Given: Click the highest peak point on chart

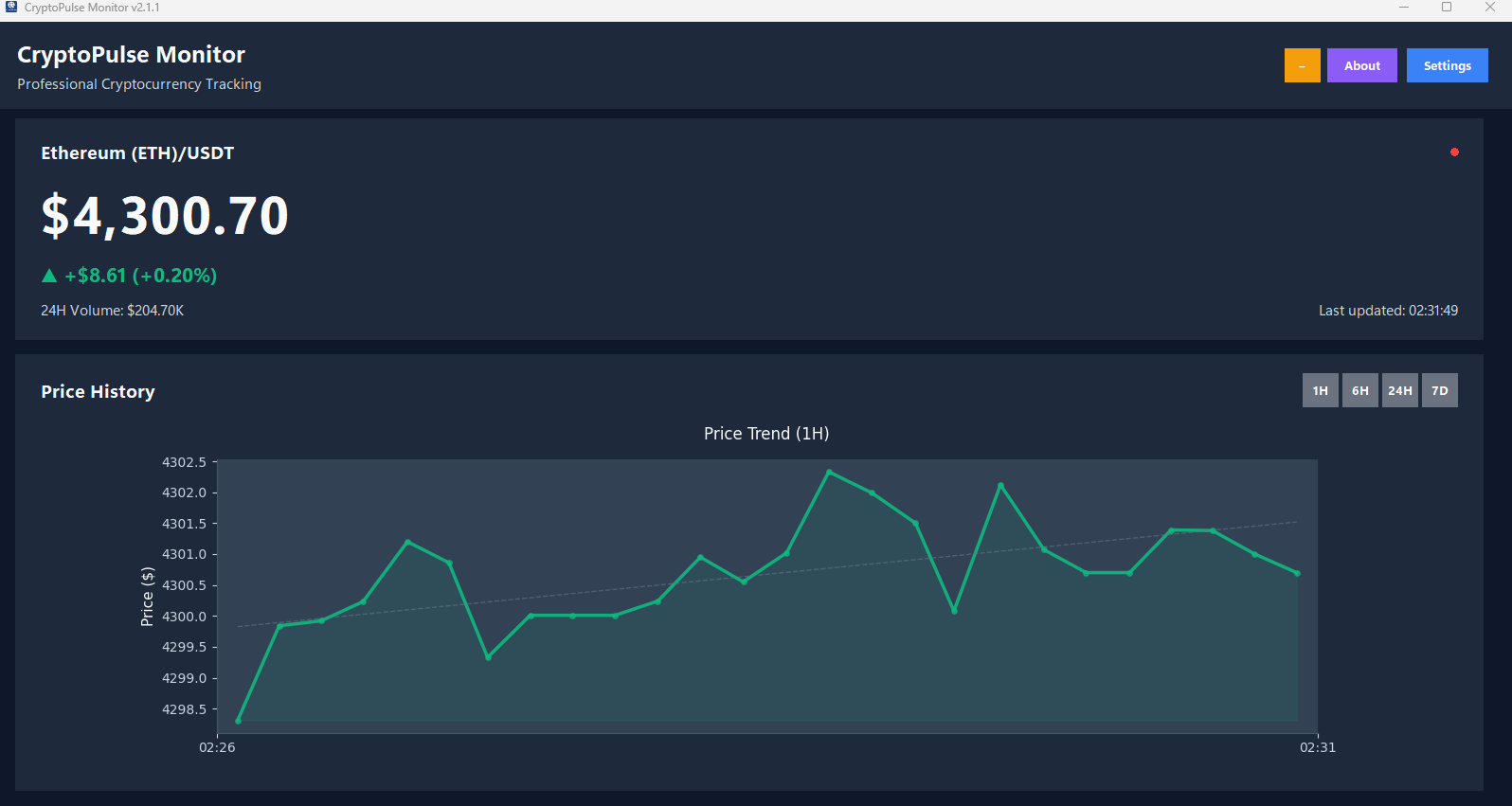Looking at the screenshot, I should (829, 472).
